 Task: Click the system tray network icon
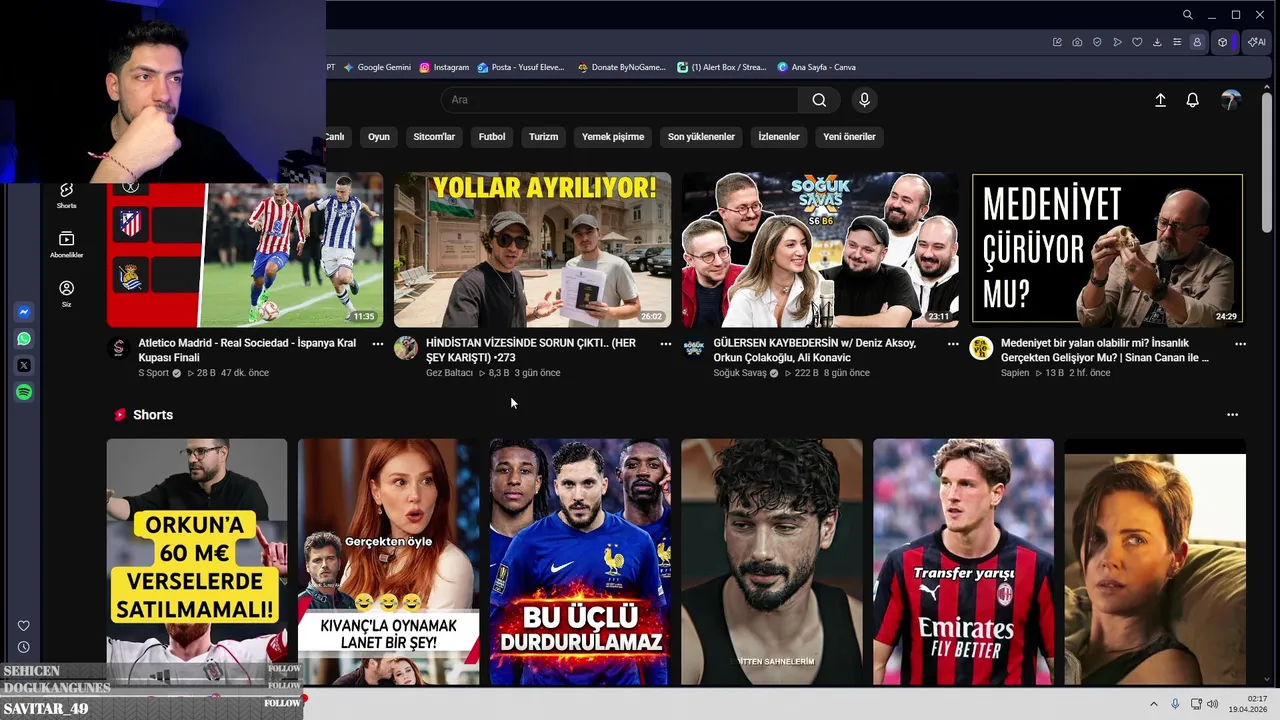click(x=1196, y=704)
